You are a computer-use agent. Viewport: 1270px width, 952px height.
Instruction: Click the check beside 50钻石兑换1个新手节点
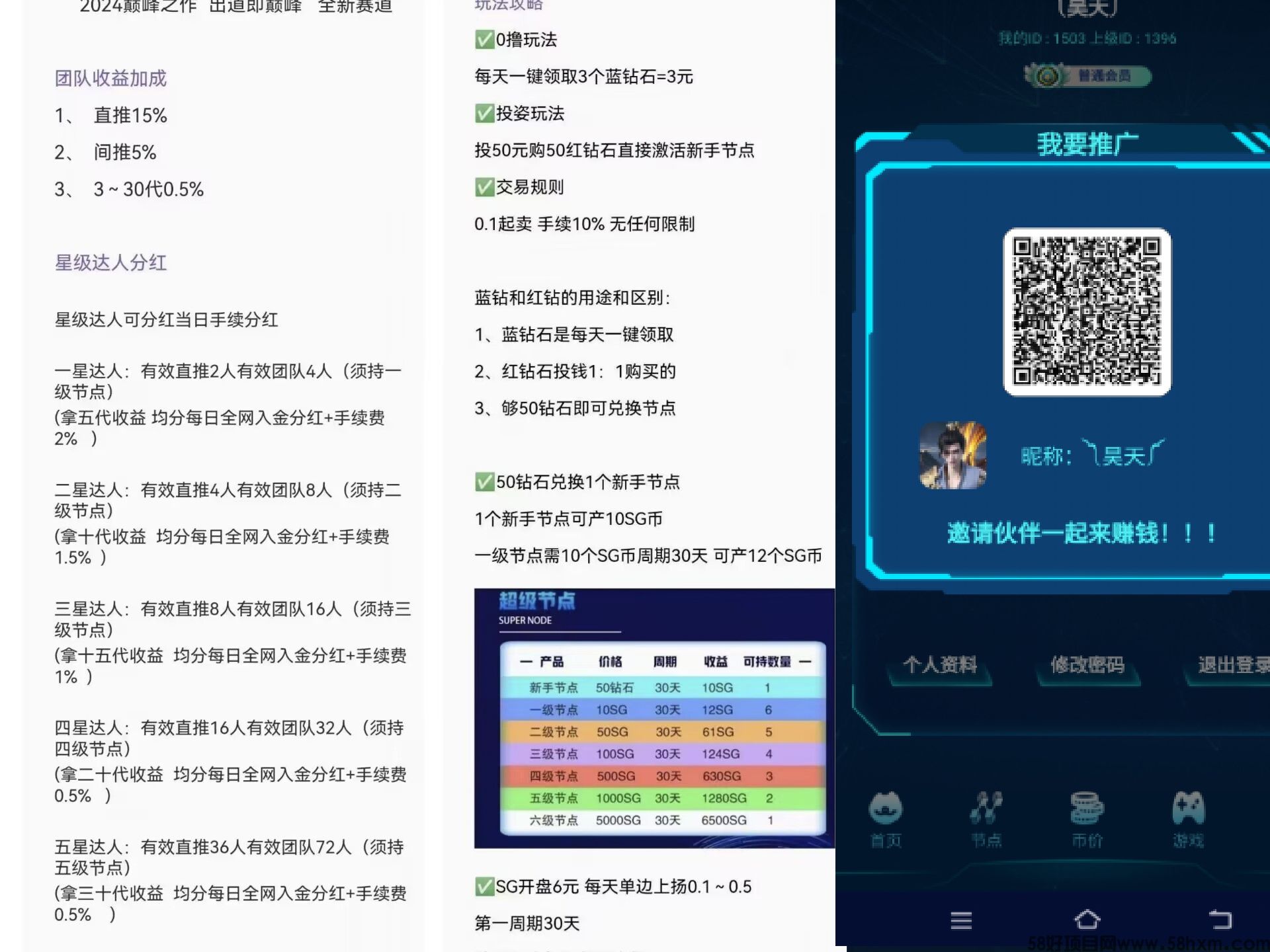[x=484, y=482]
